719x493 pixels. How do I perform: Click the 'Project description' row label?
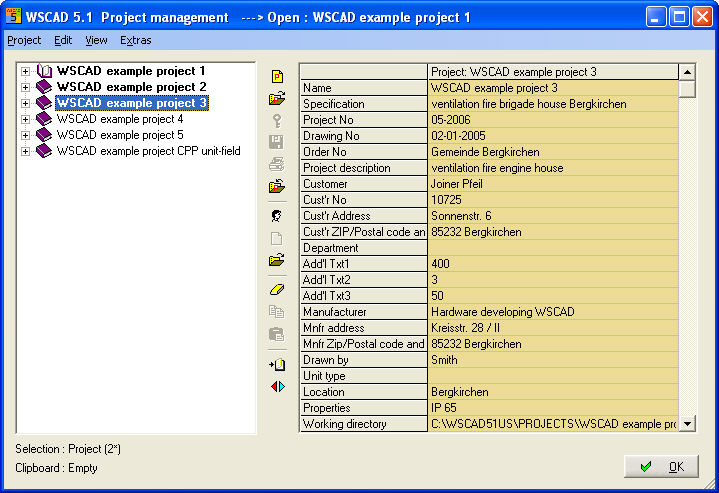pyautogui.click(x=347, y=168)
